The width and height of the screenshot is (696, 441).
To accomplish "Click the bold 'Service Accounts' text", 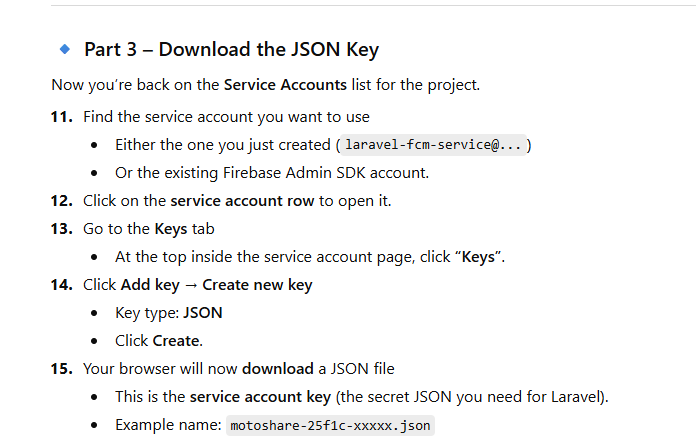I will (x=285, y=85).
